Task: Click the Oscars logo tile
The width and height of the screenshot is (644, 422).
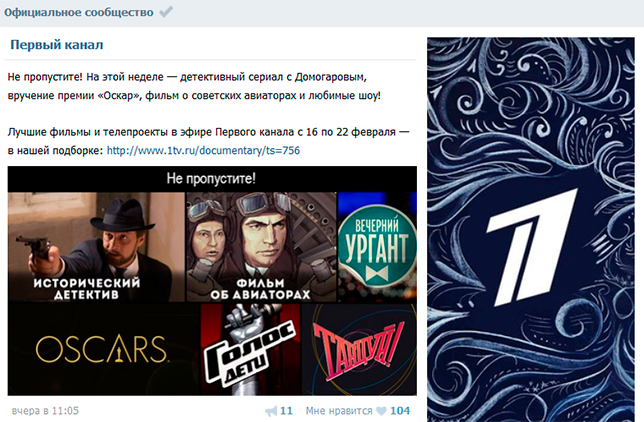Action: point(104,349)
